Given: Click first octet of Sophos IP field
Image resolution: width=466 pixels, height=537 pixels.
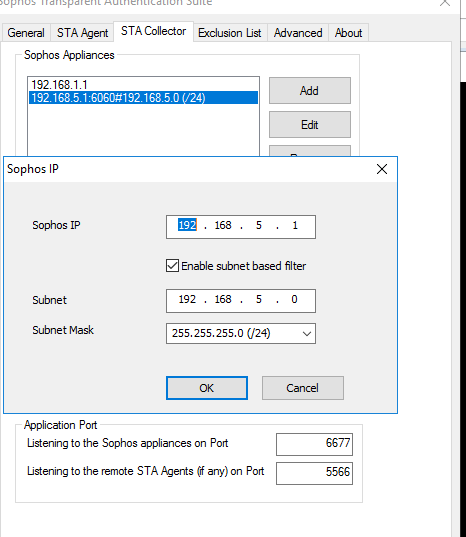Looking at the screenshot, I should click(x=187, y=225).
